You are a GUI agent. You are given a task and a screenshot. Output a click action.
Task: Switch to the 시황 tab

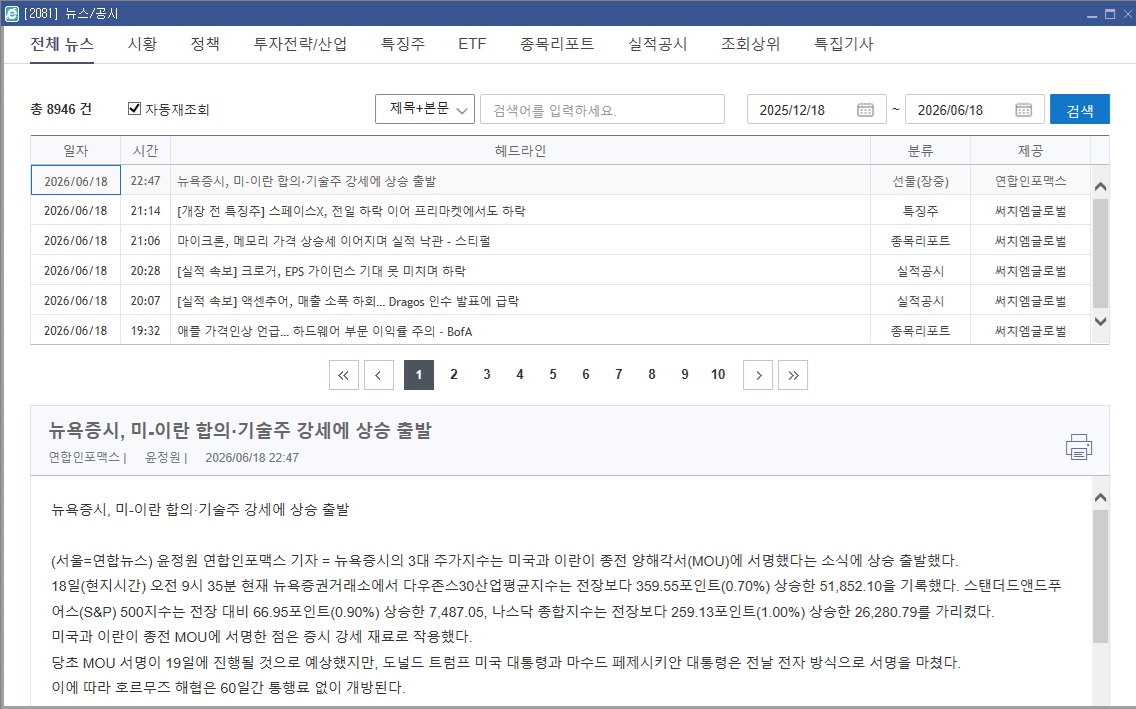[142, 44]
